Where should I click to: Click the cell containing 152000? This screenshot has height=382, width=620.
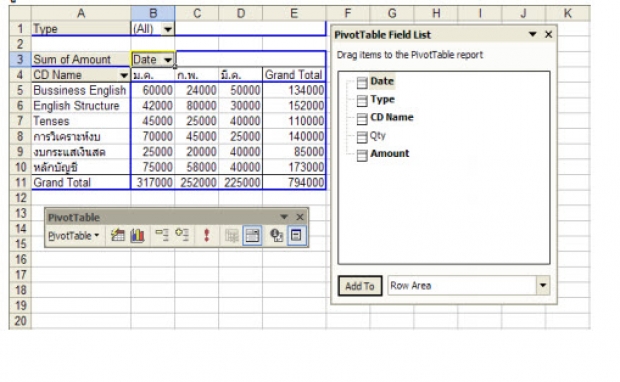pos(294,106)
